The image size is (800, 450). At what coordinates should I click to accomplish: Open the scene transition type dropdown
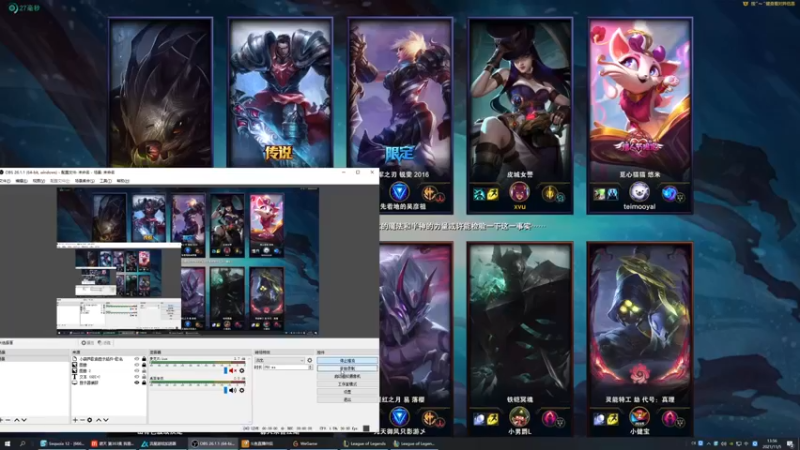(x=279, y=360)
